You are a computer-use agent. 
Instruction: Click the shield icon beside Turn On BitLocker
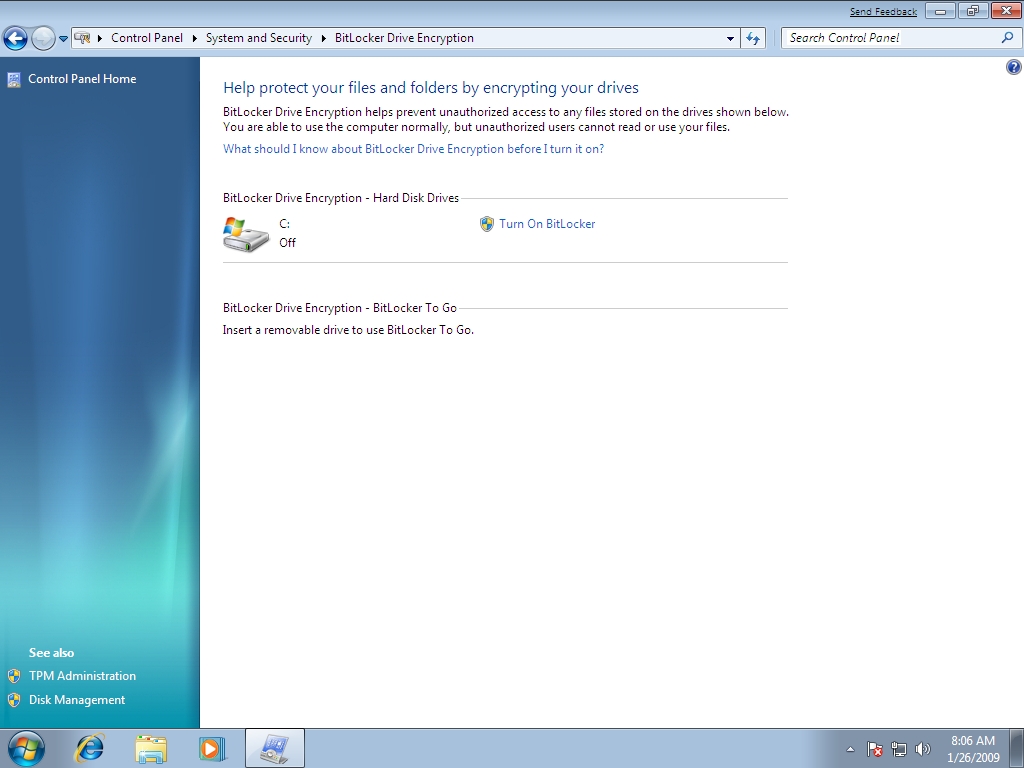487,224
